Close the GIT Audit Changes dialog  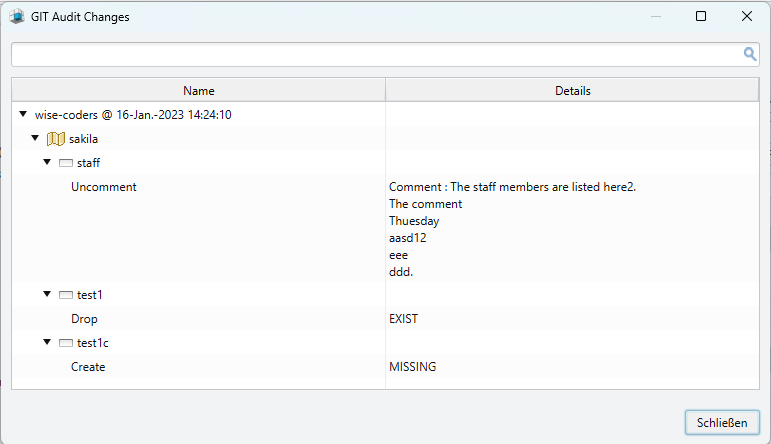point(746,16)
